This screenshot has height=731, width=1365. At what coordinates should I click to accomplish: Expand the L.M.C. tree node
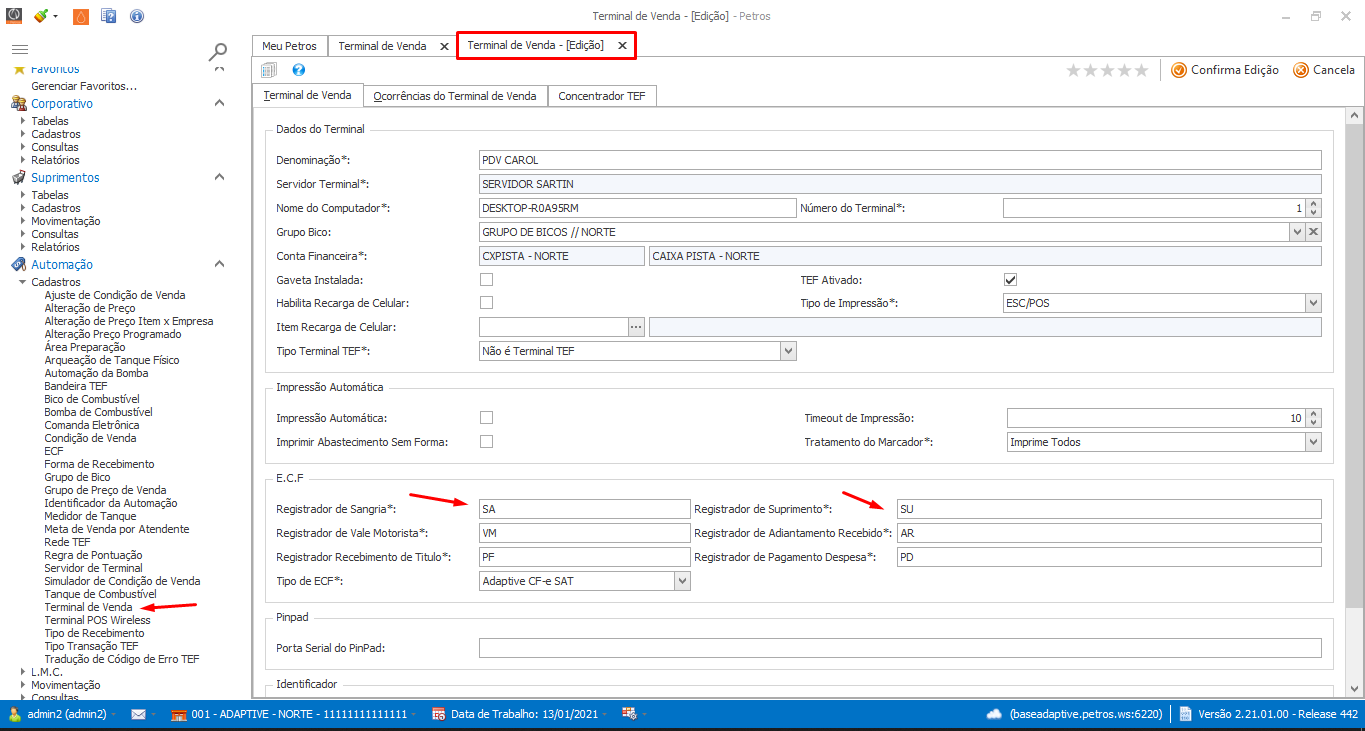pyautogui.click(x=23, y=672)
